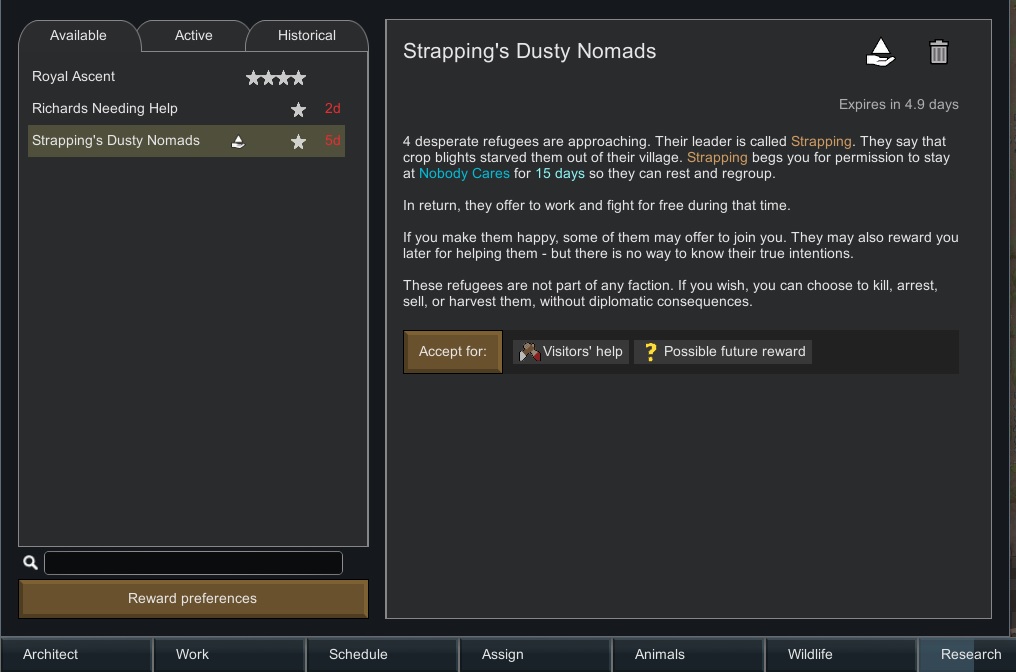Click the quest search text field
The image size is (1016, 672).
pyautogui.click(x=193, y=563)
